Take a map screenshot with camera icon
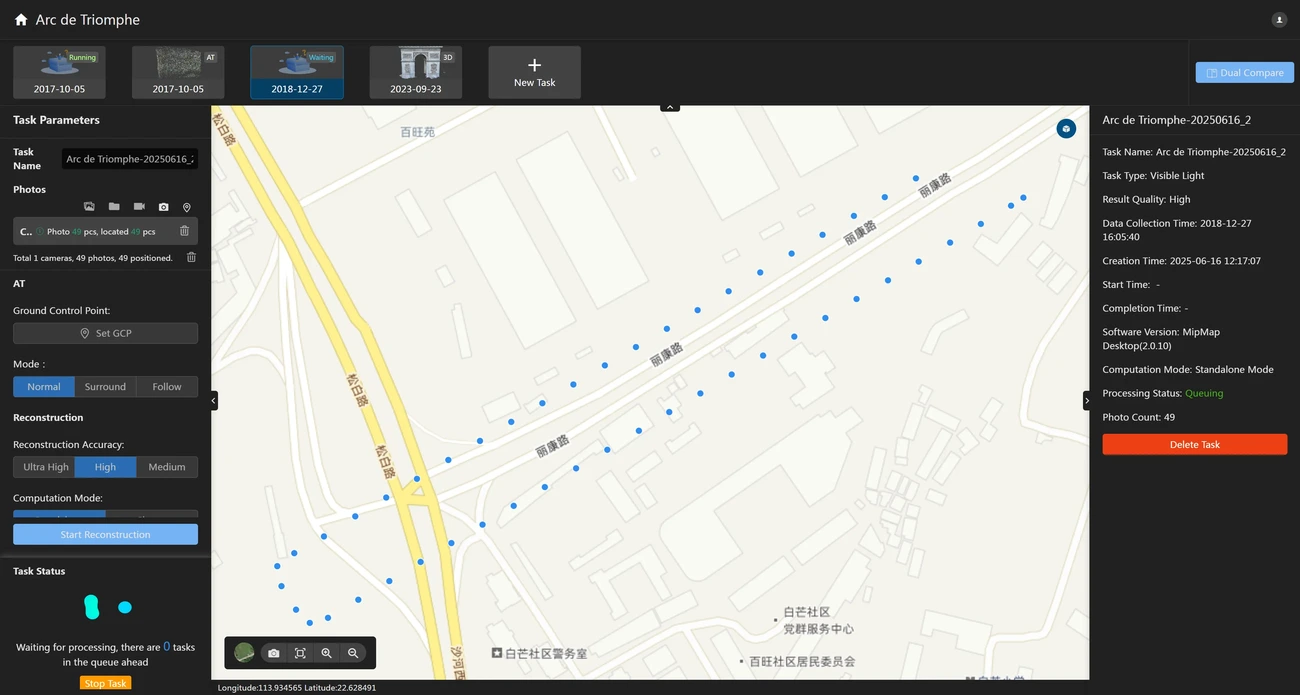 pyautogui.click(x=274, y=653)
